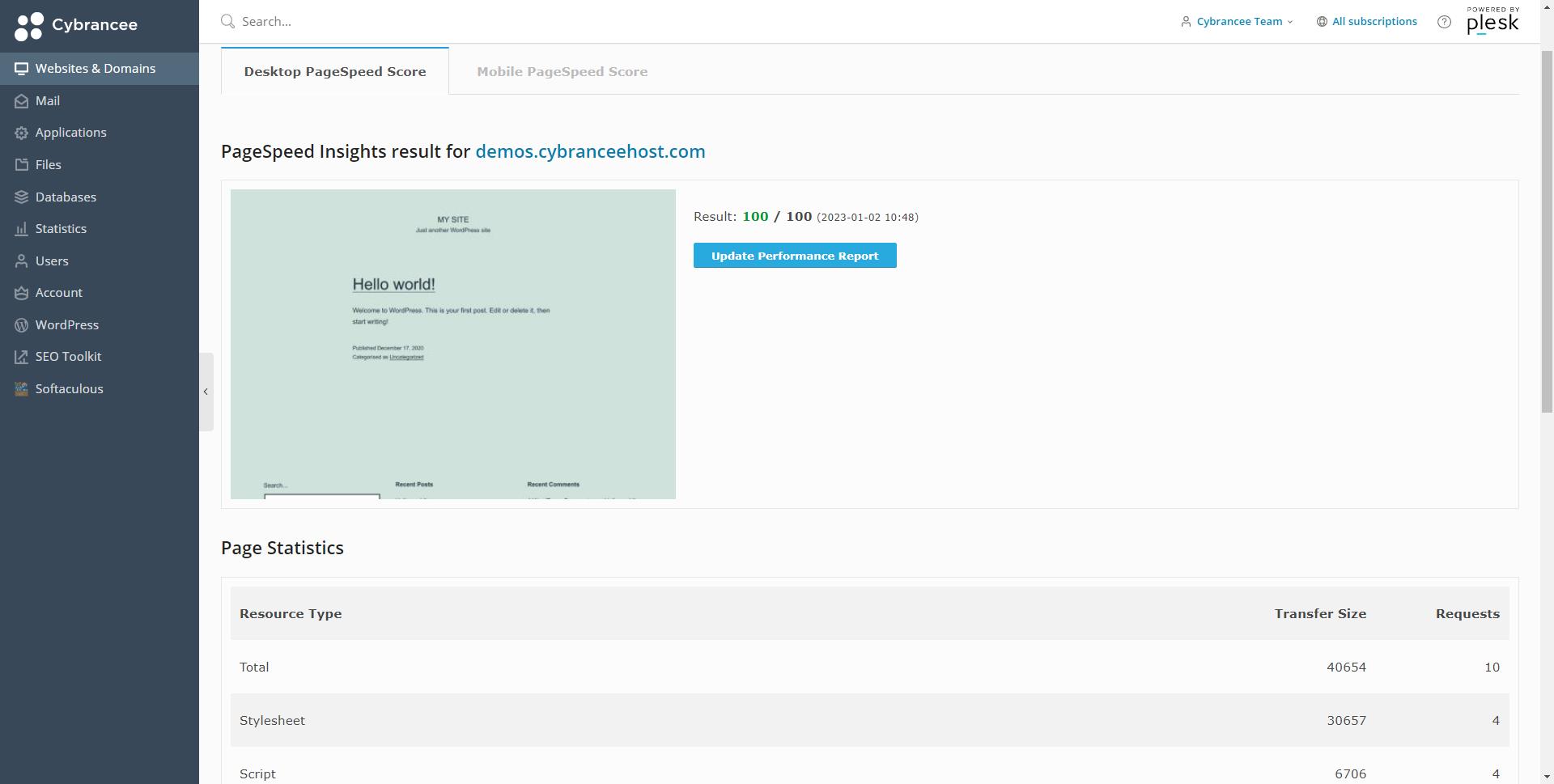Click the Cybrancee logo
The image size is (1554, 784).
coord(76,25)
